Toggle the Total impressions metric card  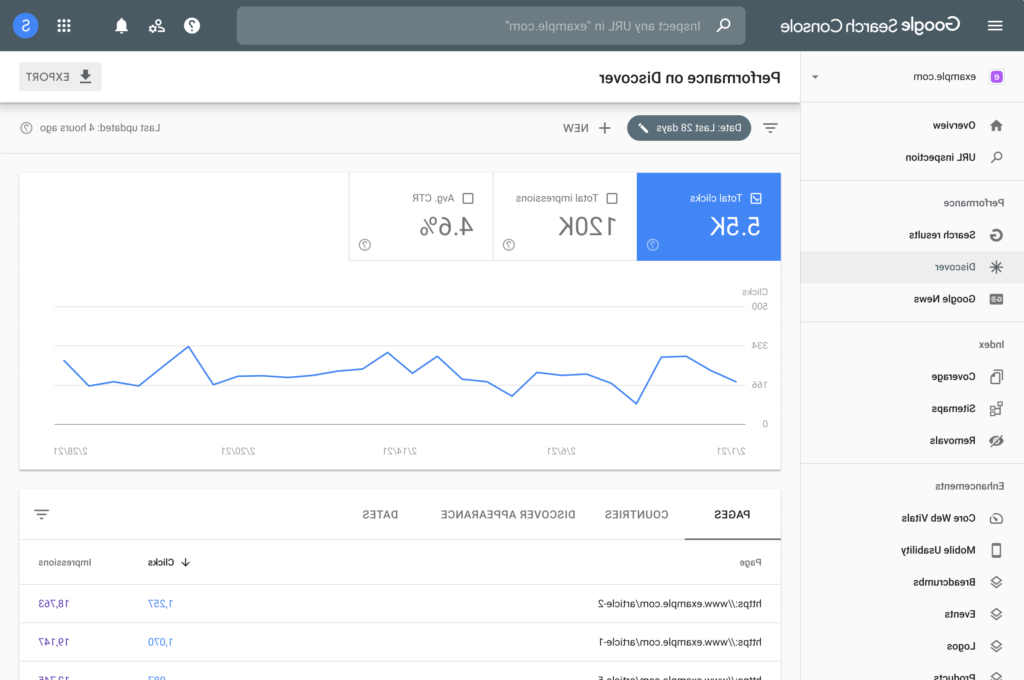click(564, 216)
